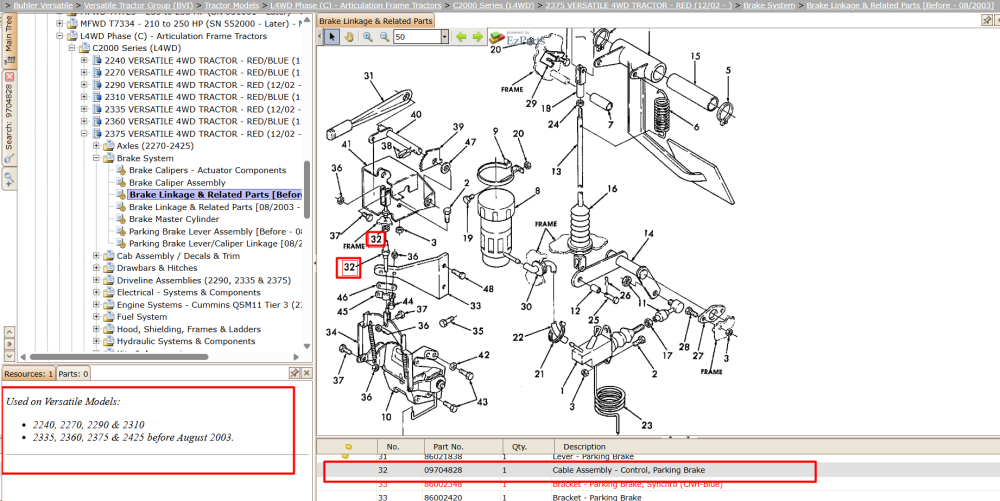Switch to the Parts: 0 tab
1000x501 pixels.
(x=73, y=374)
